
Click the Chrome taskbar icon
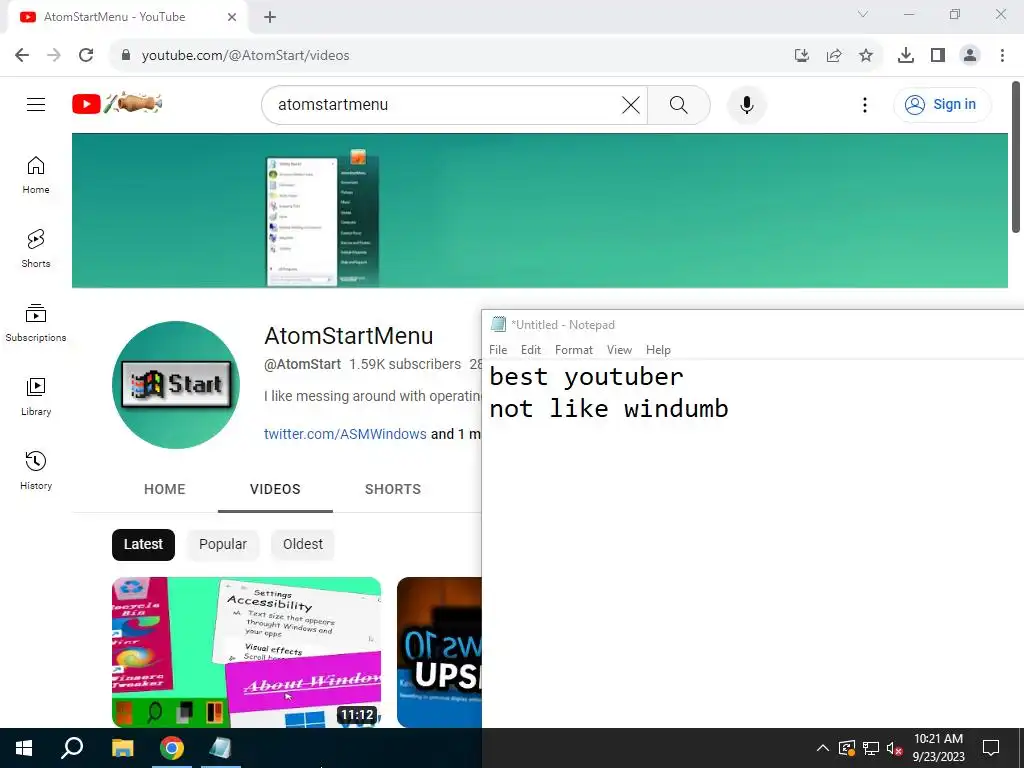coord(172,748)
